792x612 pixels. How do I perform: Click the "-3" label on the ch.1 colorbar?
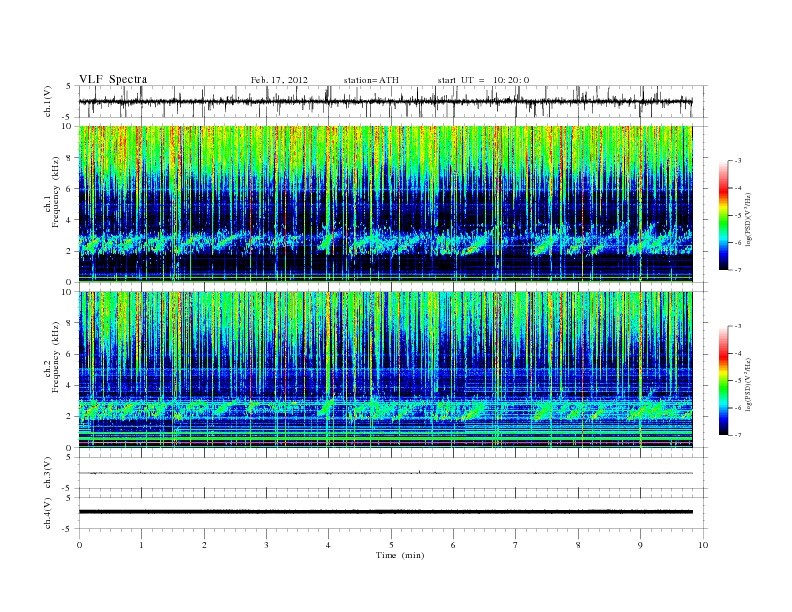pyautogui.click(x=738, y=161)
